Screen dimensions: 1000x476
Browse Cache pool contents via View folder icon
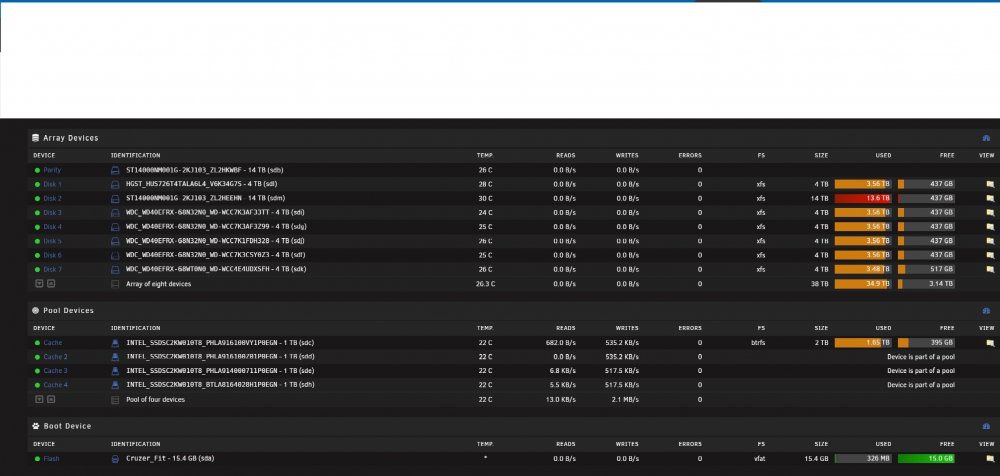tap(990, 343)
